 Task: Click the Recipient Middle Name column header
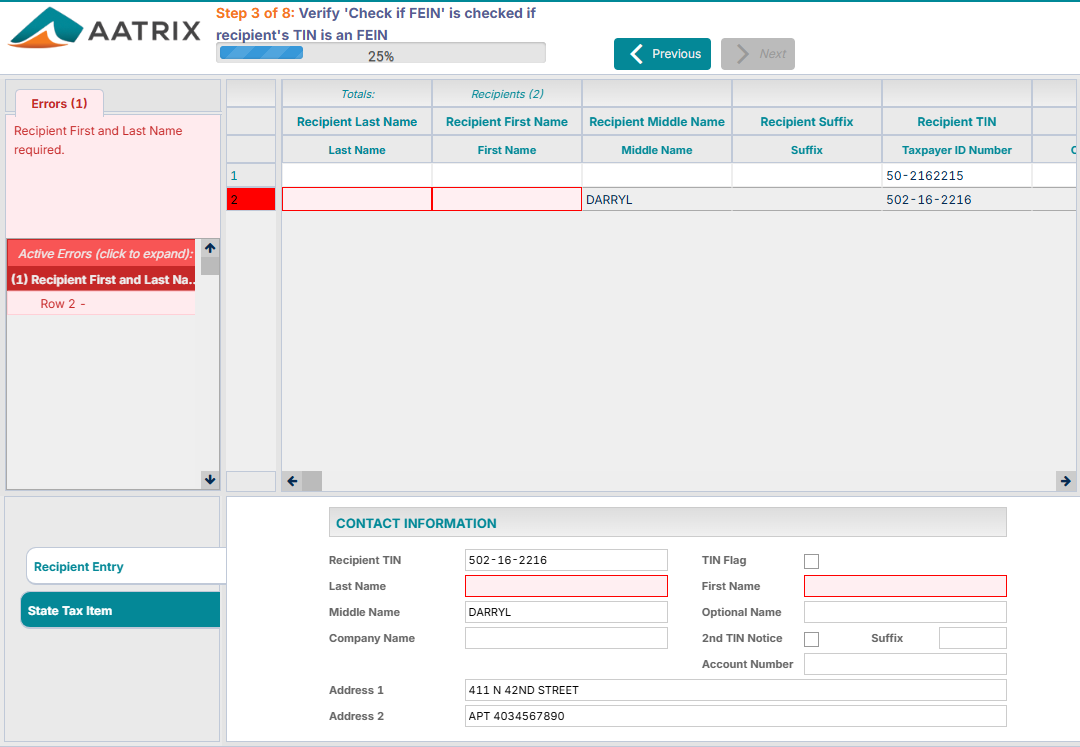pyautogui.click(x=657, y=122)
